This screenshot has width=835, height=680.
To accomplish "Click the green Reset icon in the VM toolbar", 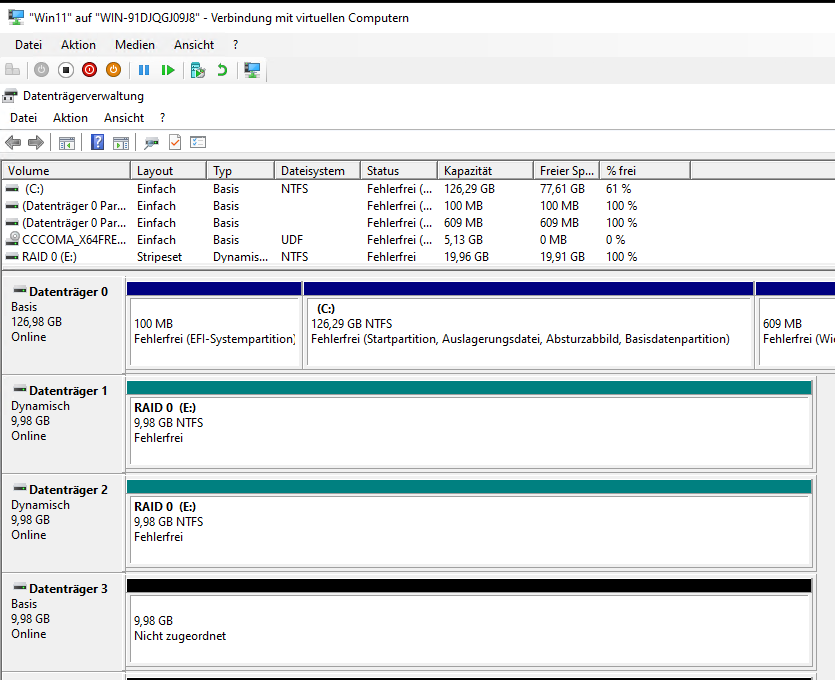I will click(x=168, y=70).
